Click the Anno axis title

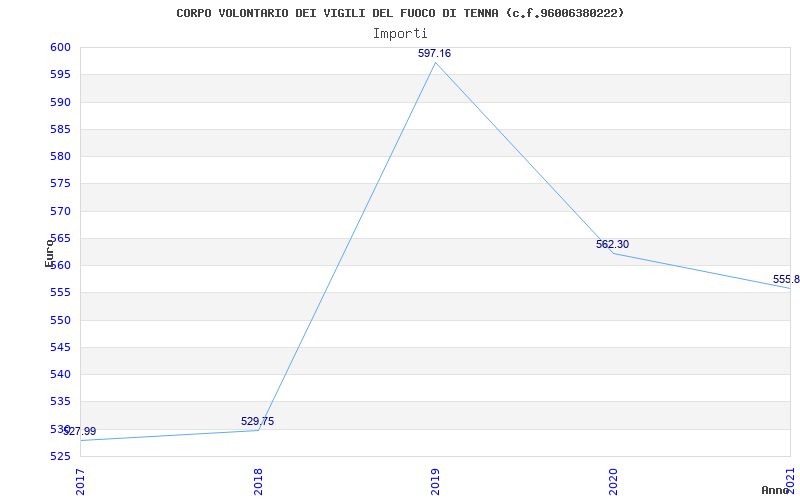pos(776,490)
